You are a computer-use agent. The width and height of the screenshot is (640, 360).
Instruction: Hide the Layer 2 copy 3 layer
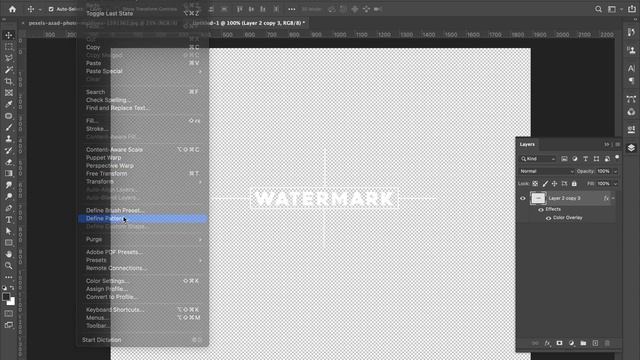point(522,198)
